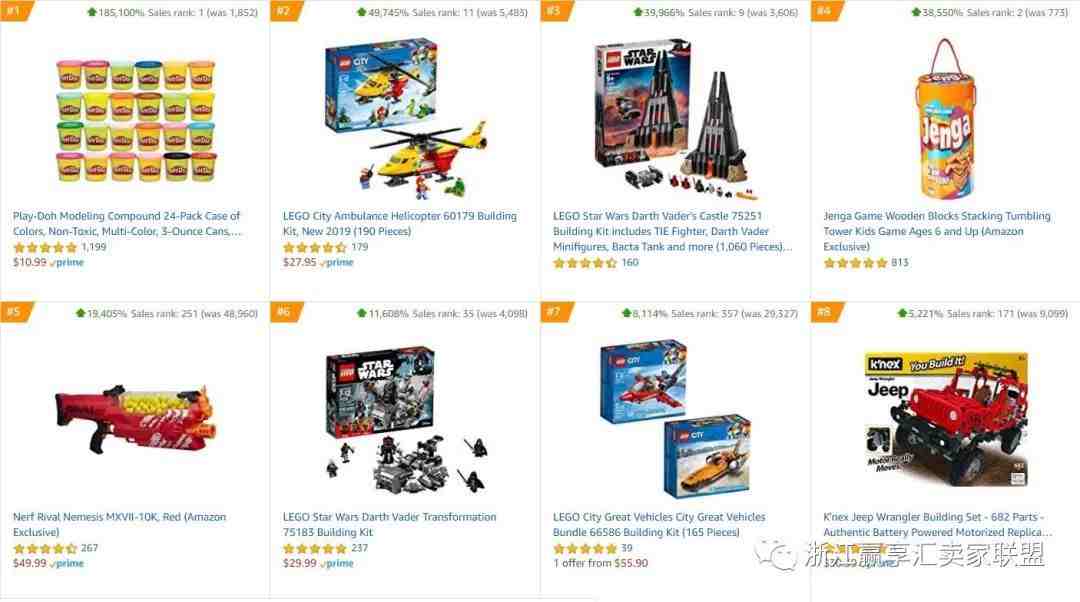Open the K'nex Jeep Wrangler box image
This screenshot has width=1080, height=602.
pos(945,419)
